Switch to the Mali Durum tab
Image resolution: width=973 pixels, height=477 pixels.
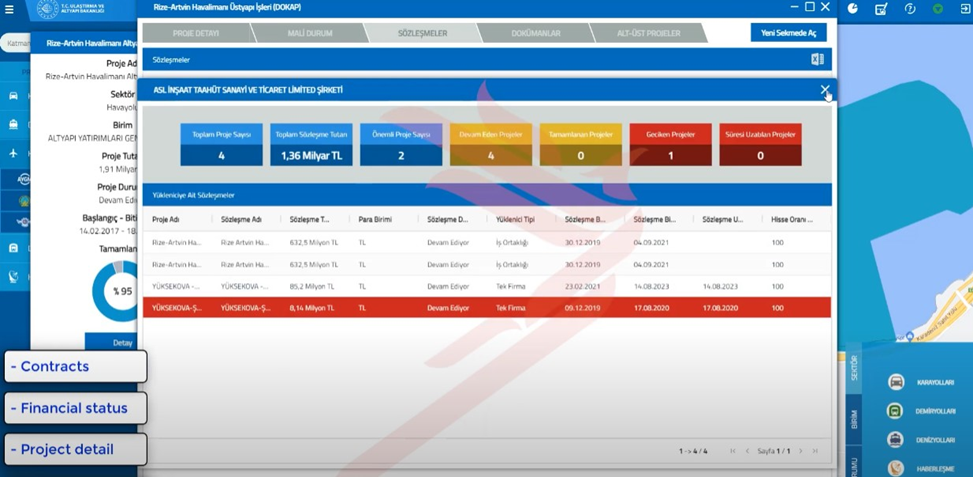point(310,33)
